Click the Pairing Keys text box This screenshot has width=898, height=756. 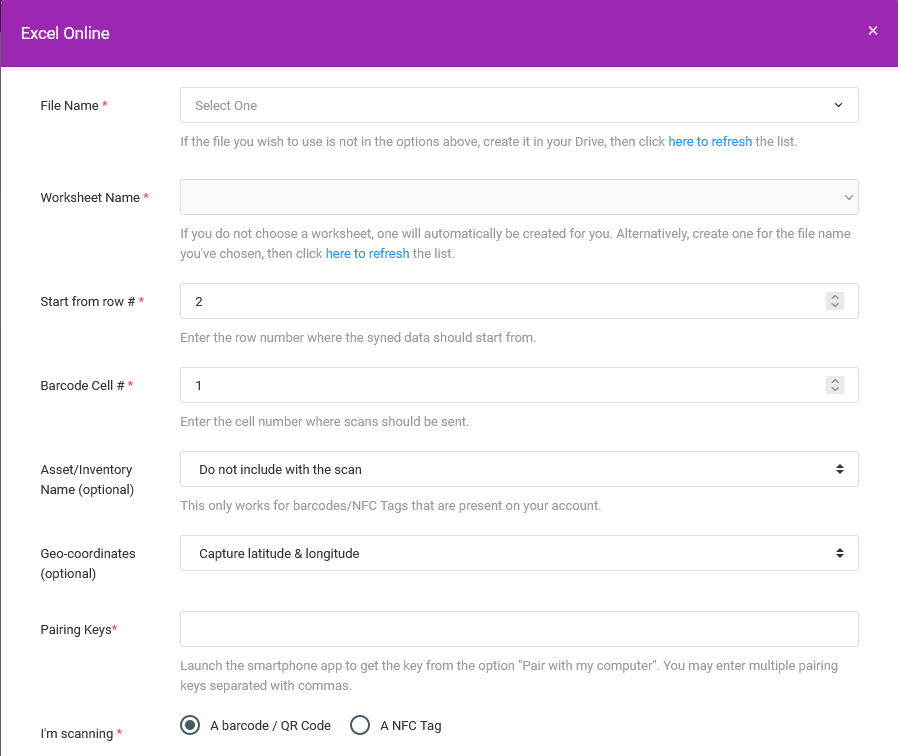(x=519, y=629)
